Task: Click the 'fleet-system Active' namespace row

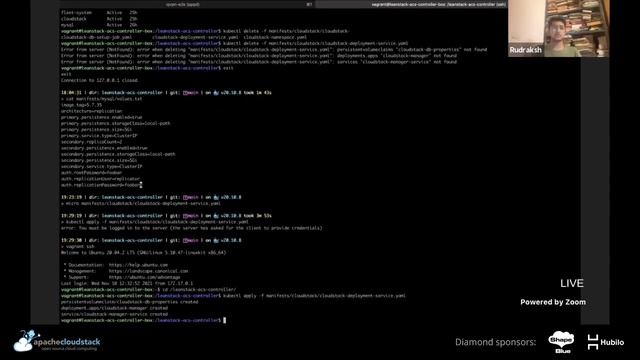Action: click(99, 13)
